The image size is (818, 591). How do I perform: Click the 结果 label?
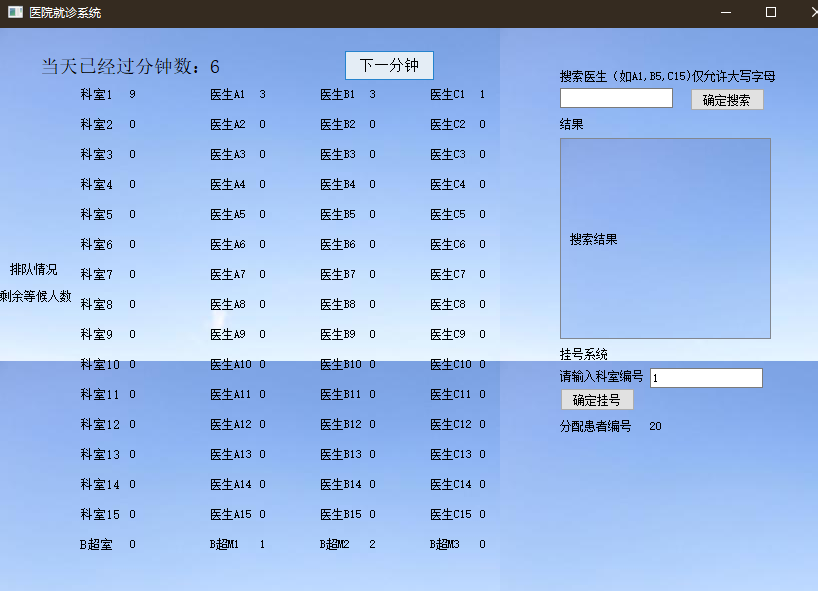pos(572,124)
